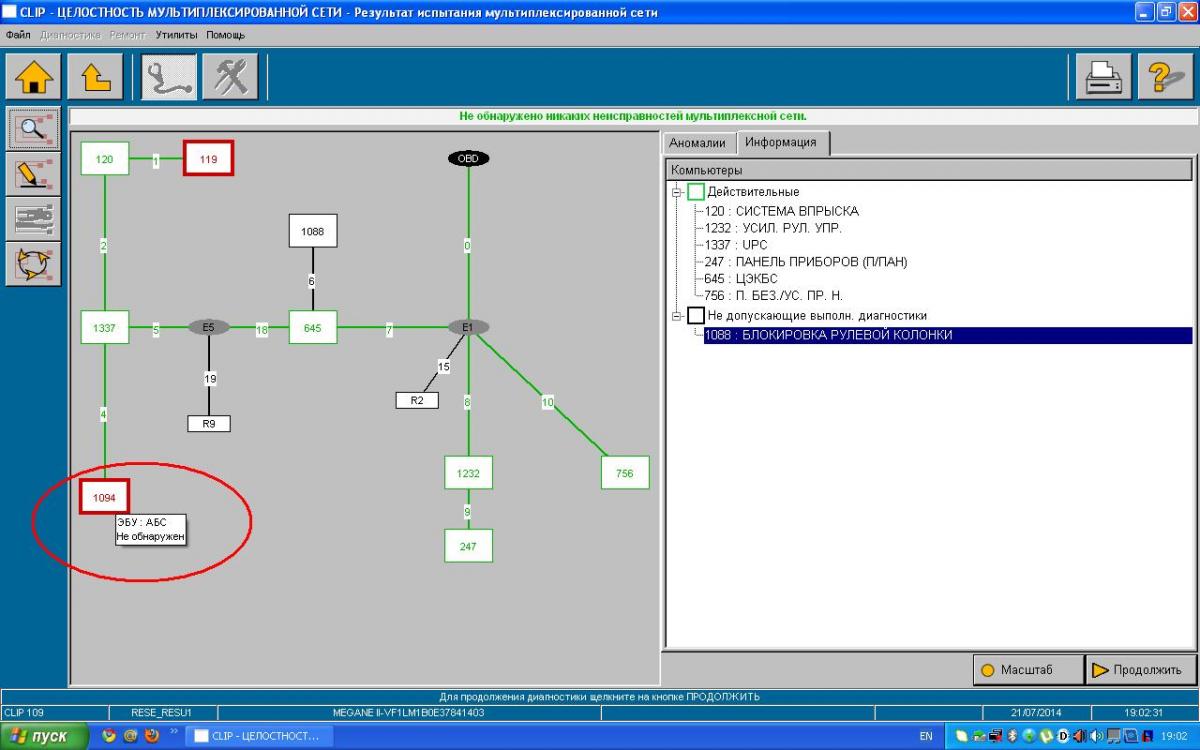
Task: Click the circular arrows refresh network tool
Action: (x=35, y=263)
